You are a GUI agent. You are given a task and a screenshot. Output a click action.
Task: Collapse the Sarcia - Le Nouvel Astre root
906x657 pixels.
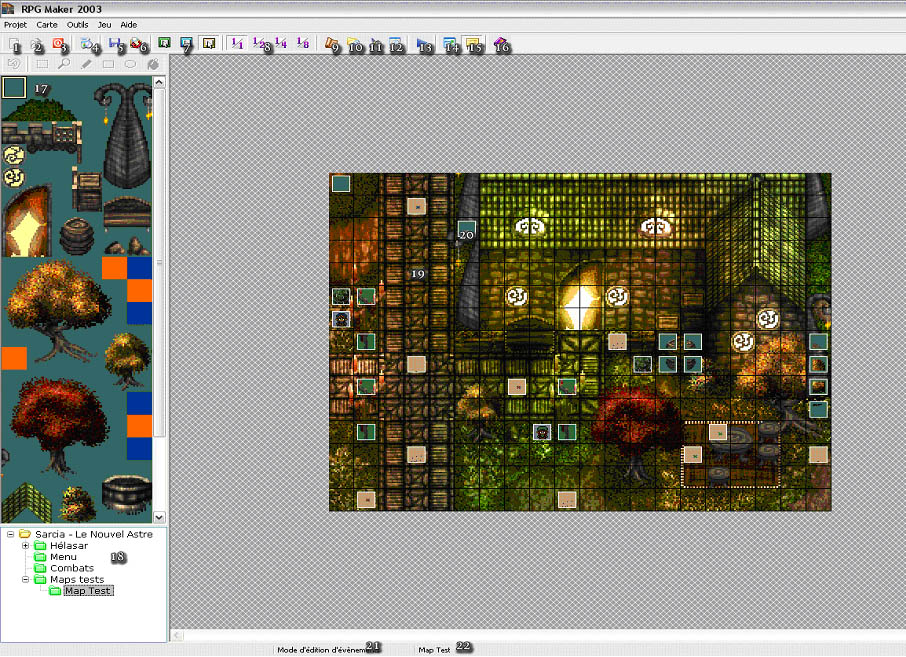tap(10, 534)
